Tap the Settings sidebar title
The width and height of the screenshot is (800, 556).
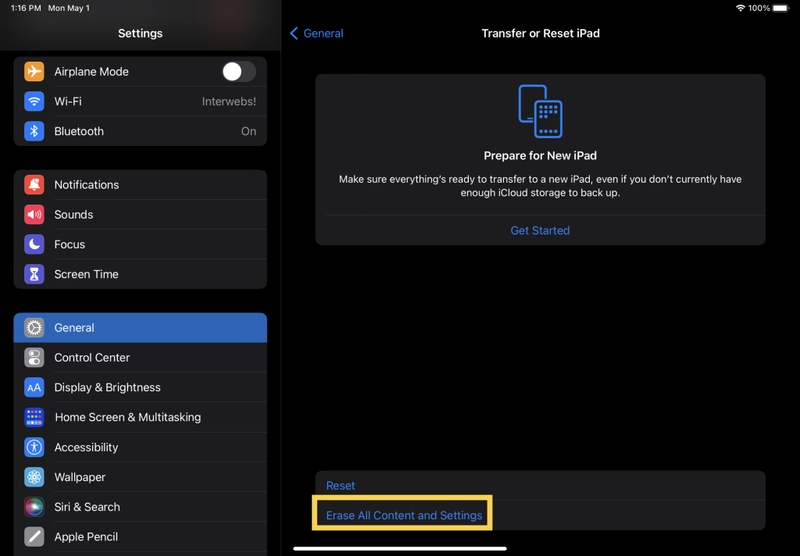(x=140, y=33)
